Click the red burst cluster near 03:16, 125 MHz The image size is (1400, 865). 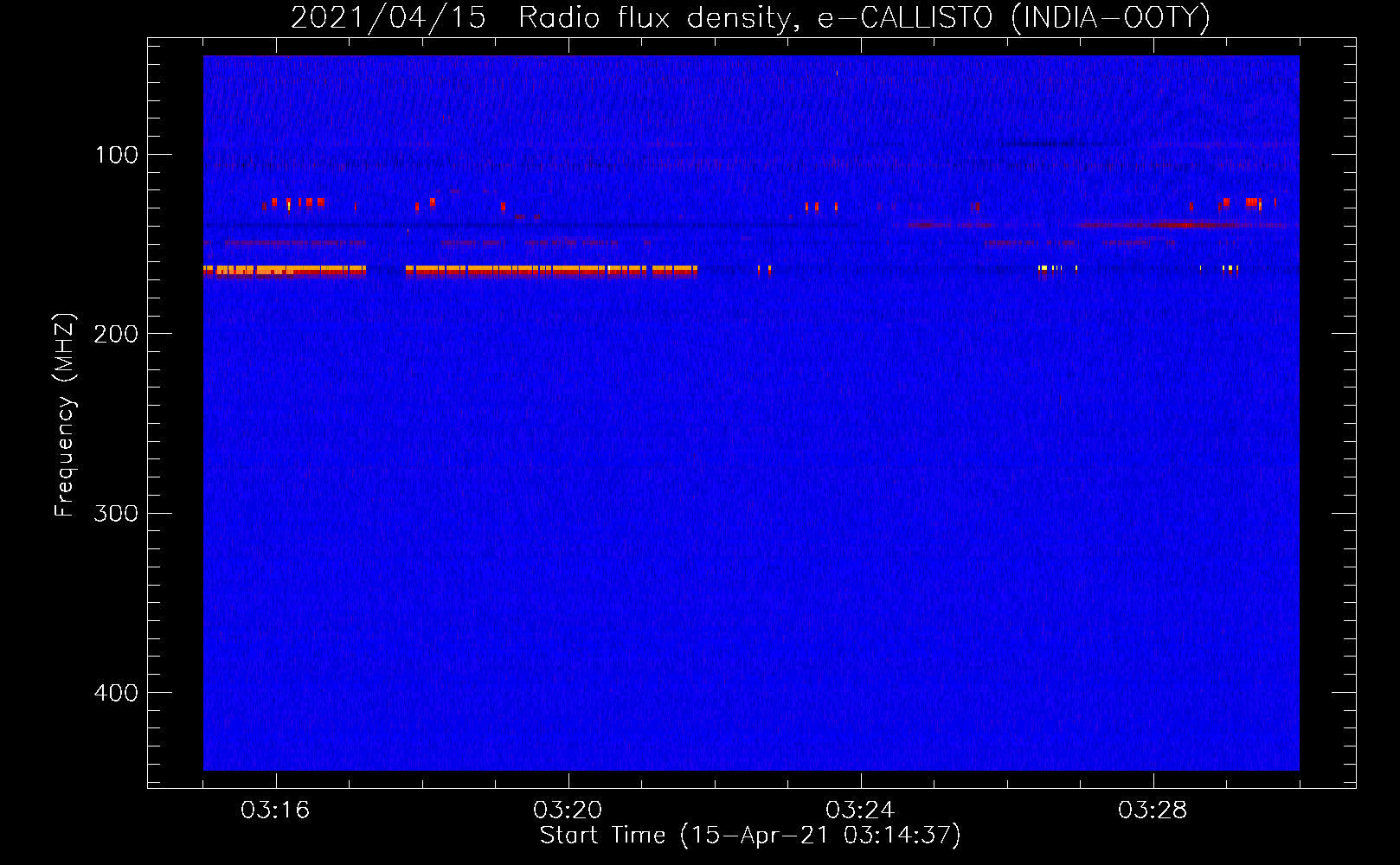pyautogui.click(x=294, y=203)
